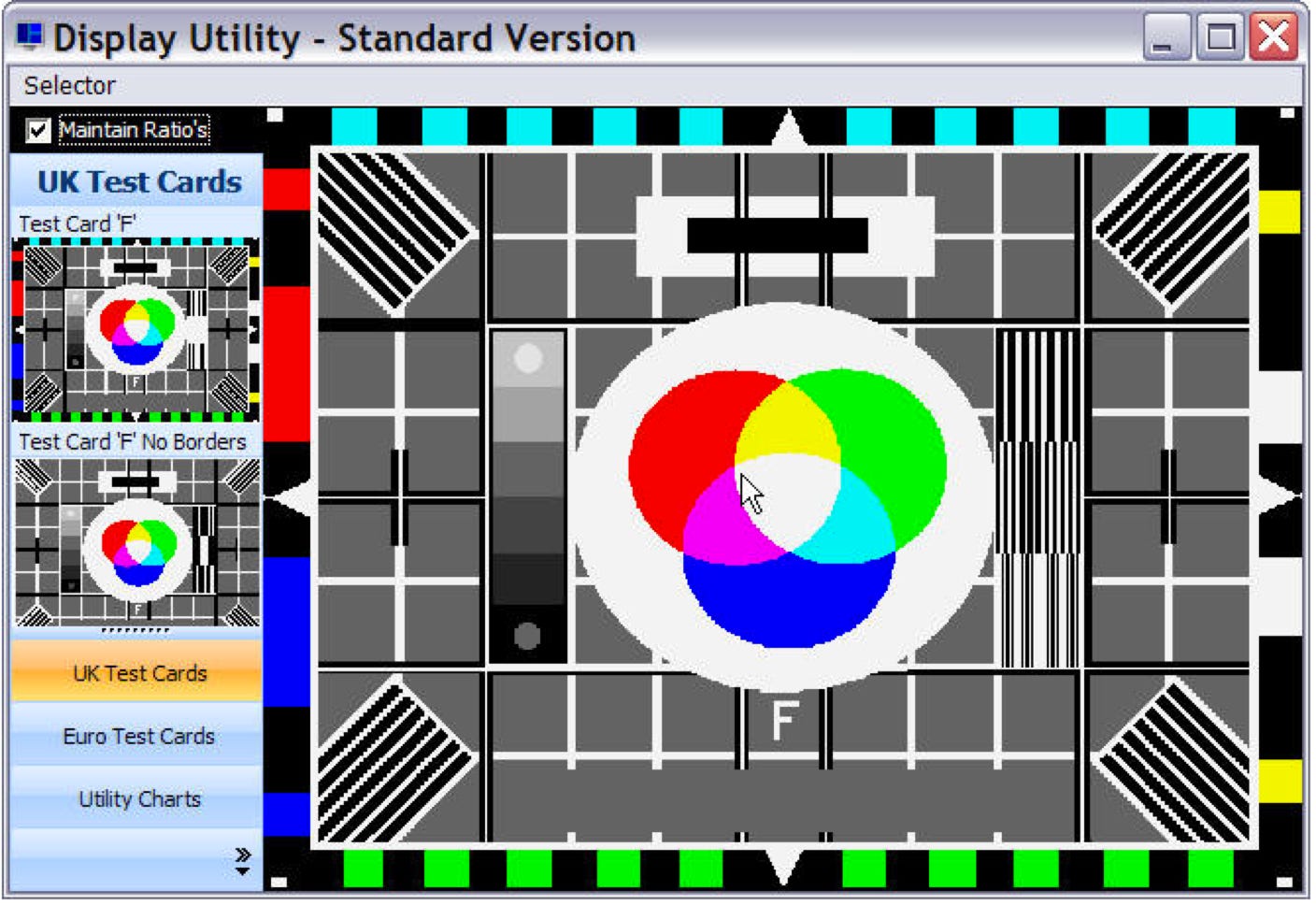This screenshot has width=1316, height=905.
Task: Click the frequency grating bars on test card
Action: 1037,497
